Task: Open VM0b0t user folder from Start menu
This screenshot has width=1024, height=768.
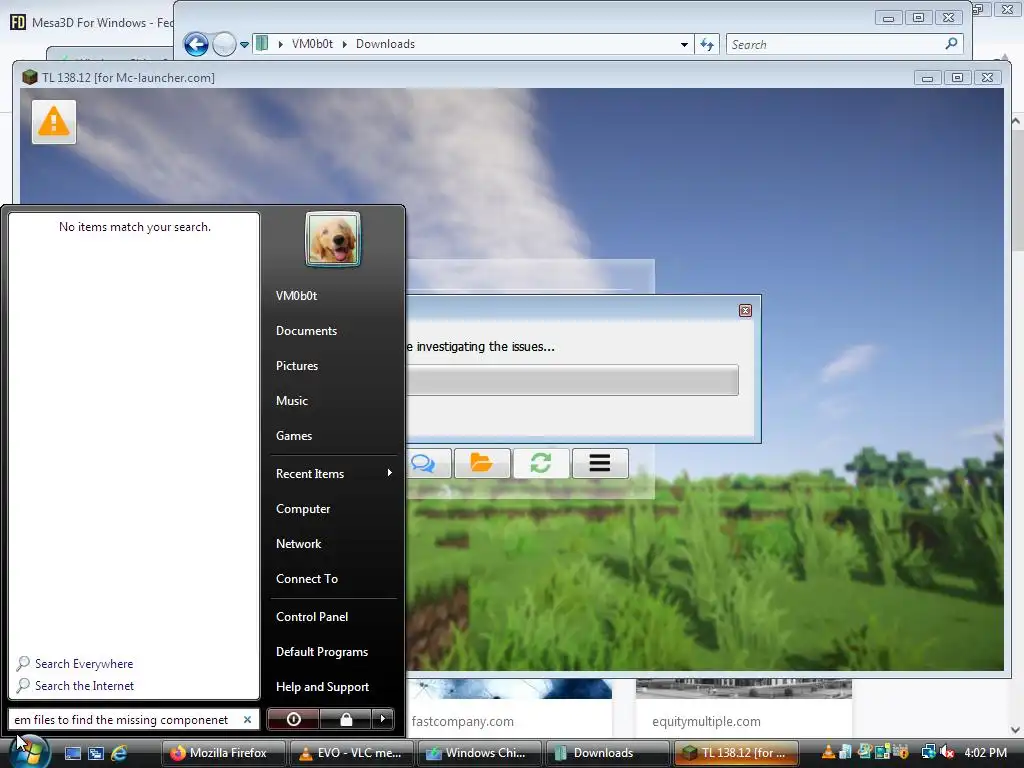Action: [x=296, y=296]
